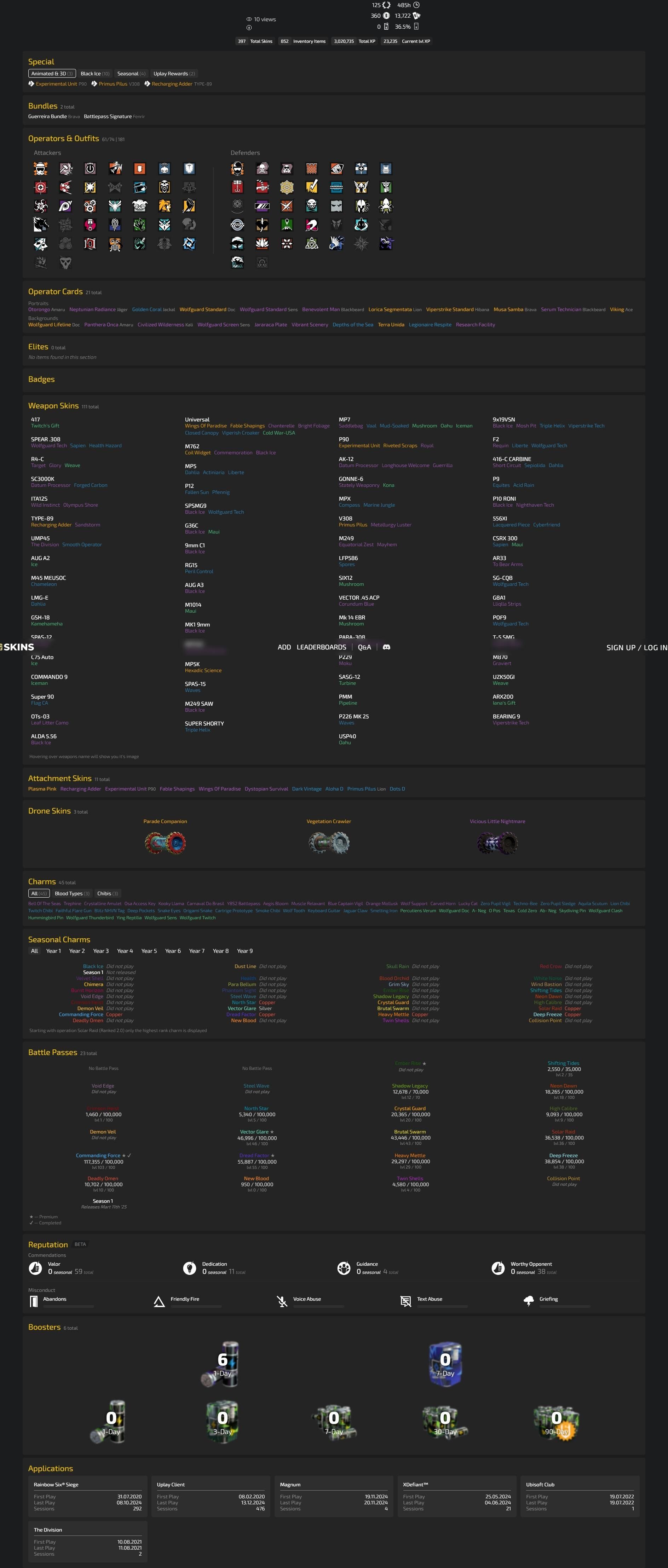Click the Thermite orange attacker icon
The width and height of the screenshot is (668, 1568).
(139, 169)
